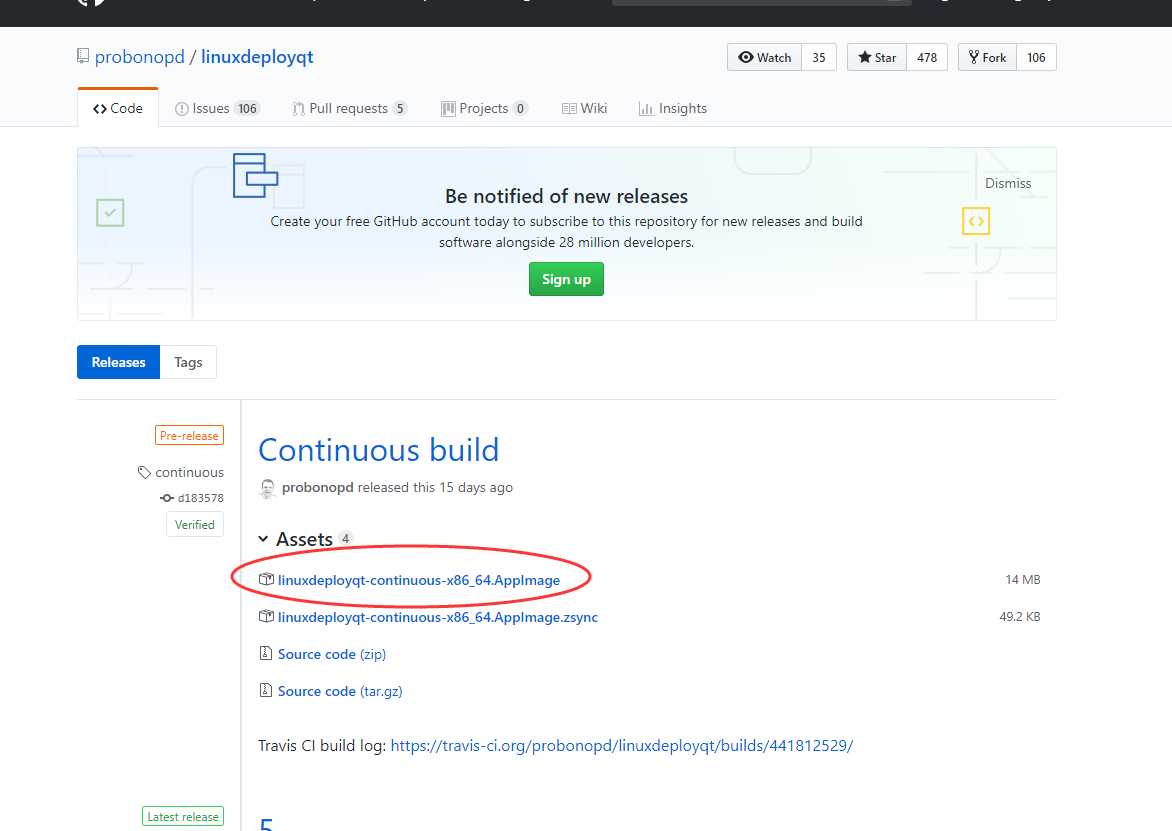Image resolution: width=1172 pixels, height=831 pixels.
Task: Click the tag icon next to continuous
Action: [x=144, y=472]
